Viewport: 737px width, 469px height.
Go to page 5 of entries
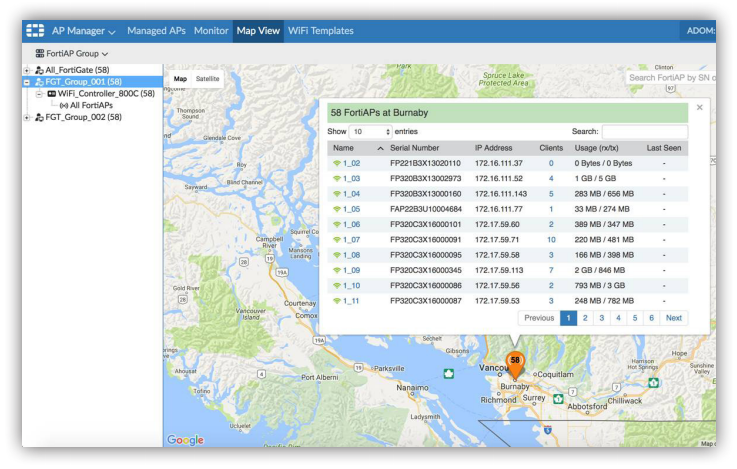pyautogui.click(x=635, y=318)
